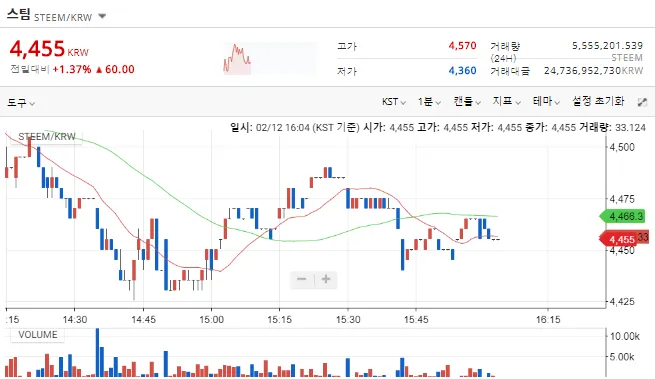Click the trade amount 24,736,952,730 KRW
Screen dimensions: 655x379
593,71
